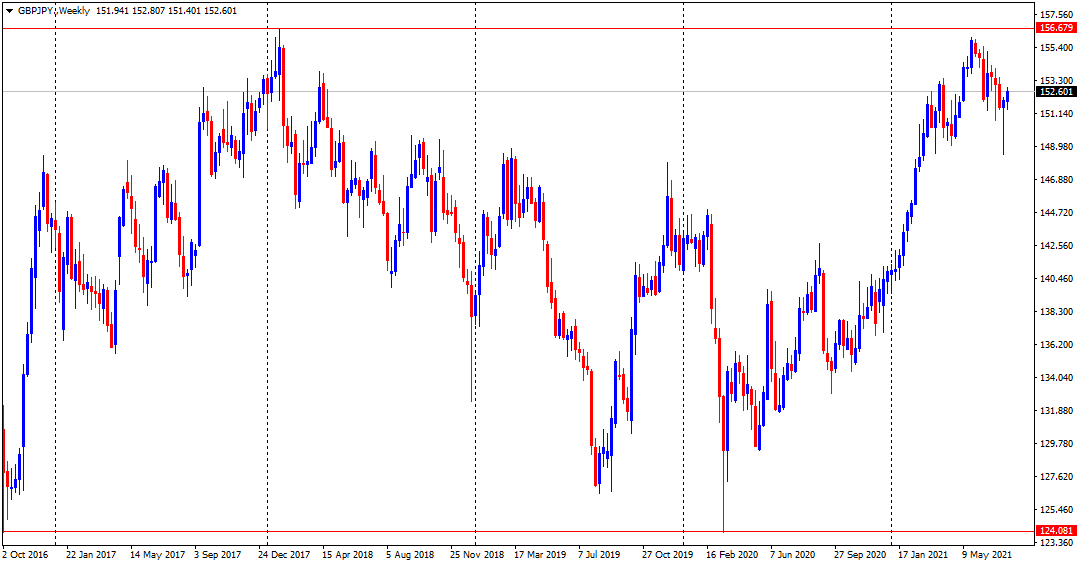The width and height of the screenshot is (1080, 566).
Task: Click the 24 Dec 2017 date label
Action: (x=284, y=554)
